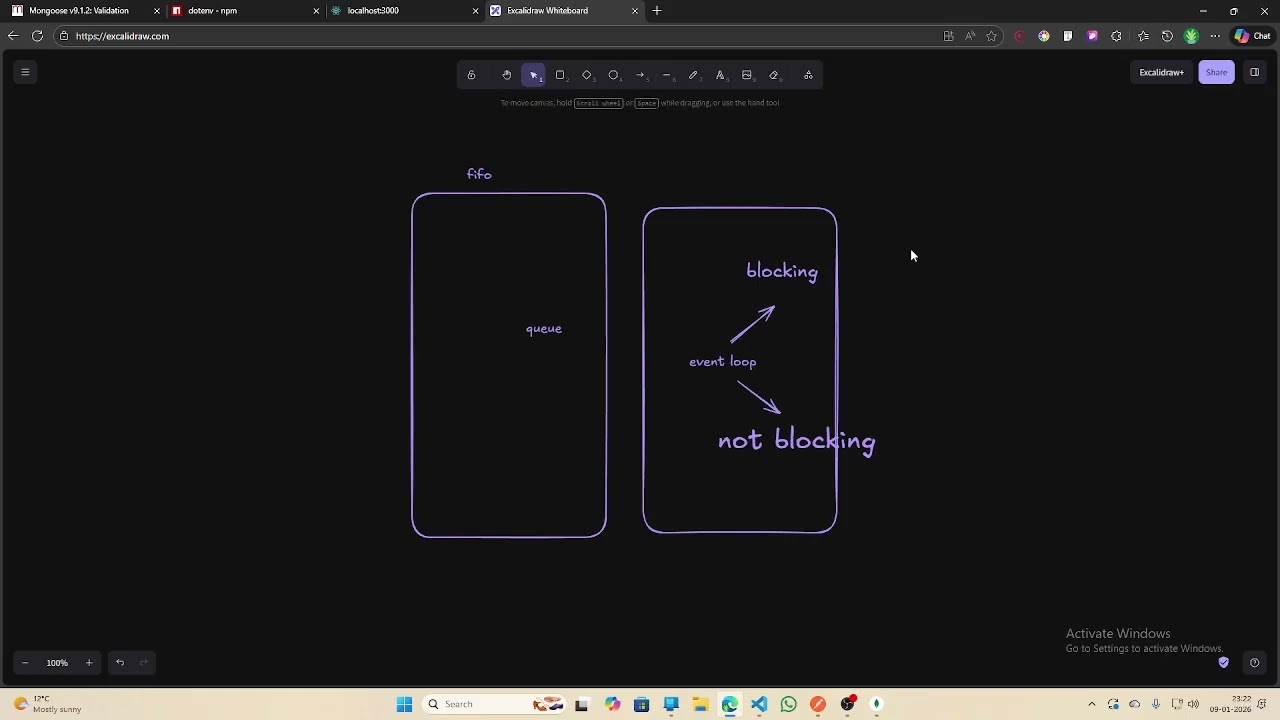This screenshot has height=720, width=1280.
Task: Open WhatsApp from the taskbar
Action: point(788,704)
